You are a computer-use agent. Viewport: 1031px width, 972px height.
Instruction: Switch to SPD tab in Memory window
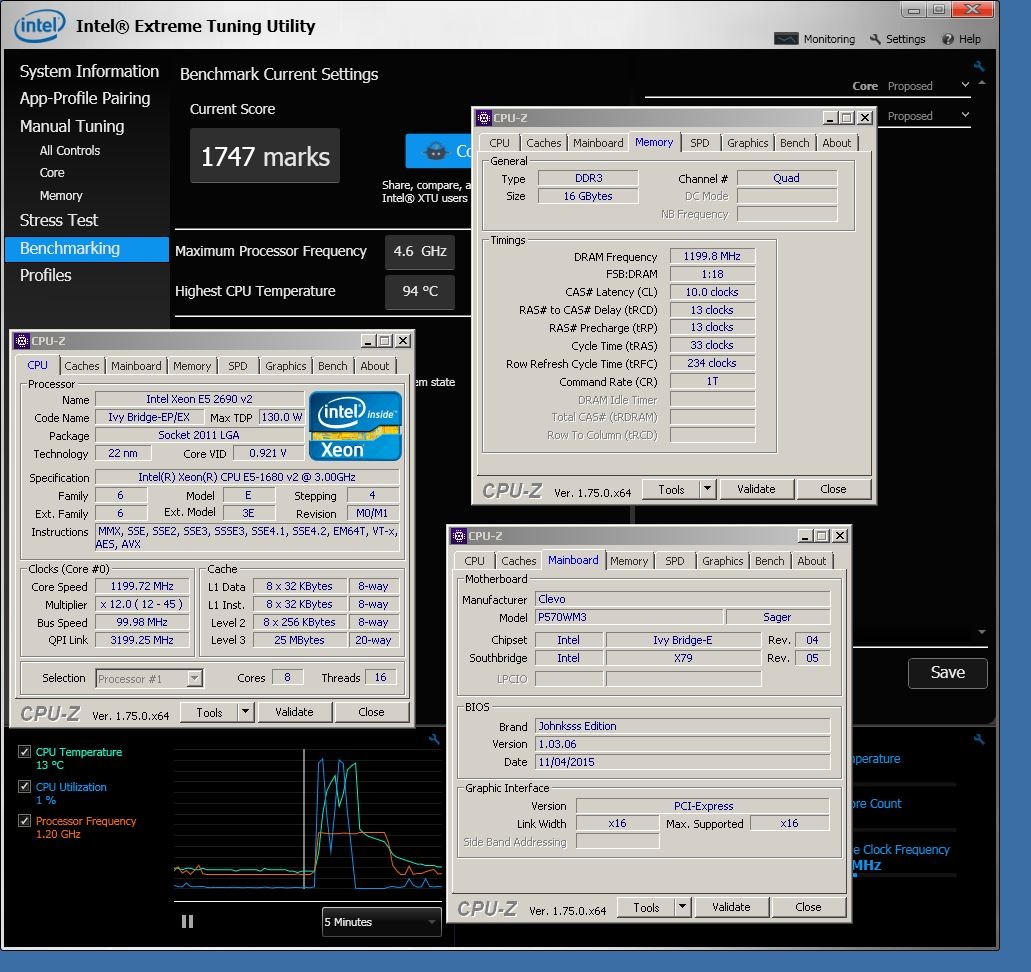click(699, 143)
